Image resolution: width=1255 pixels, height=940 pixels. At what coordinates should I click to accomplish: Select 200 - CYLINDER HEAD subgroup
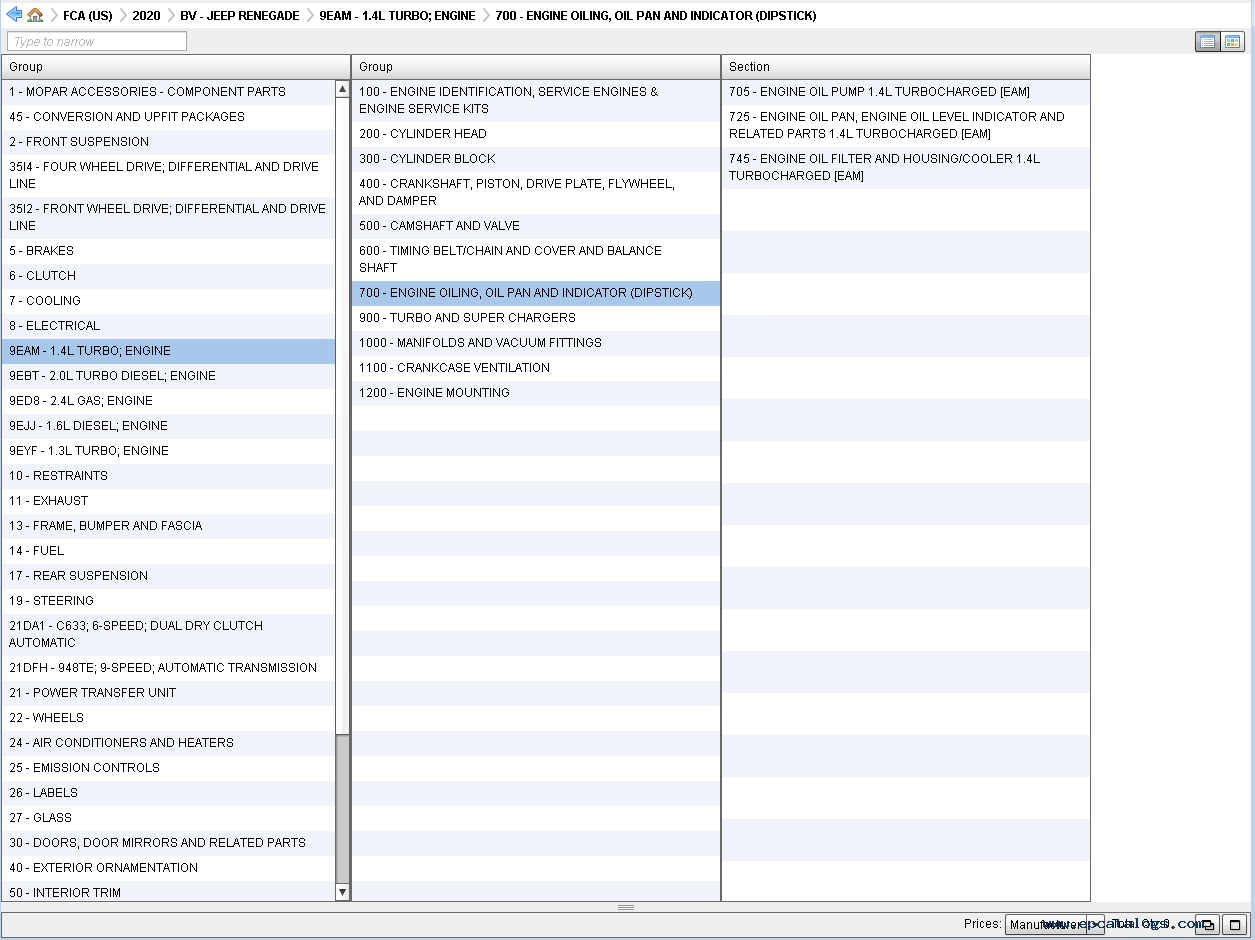(x=536, y=134)
